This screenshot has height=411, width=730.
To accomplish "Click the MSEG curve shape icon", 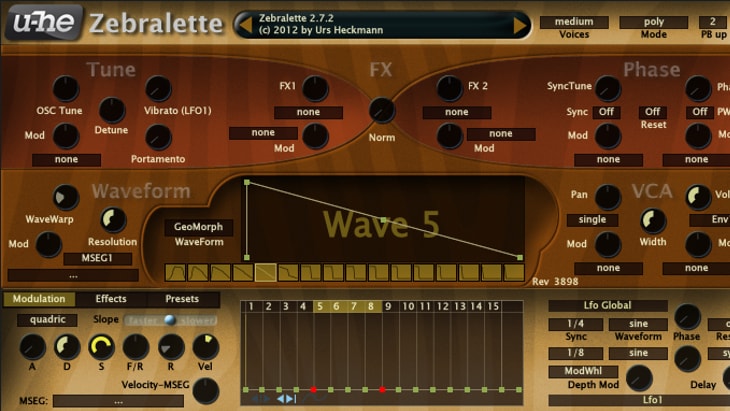I will tap(315, 399).
